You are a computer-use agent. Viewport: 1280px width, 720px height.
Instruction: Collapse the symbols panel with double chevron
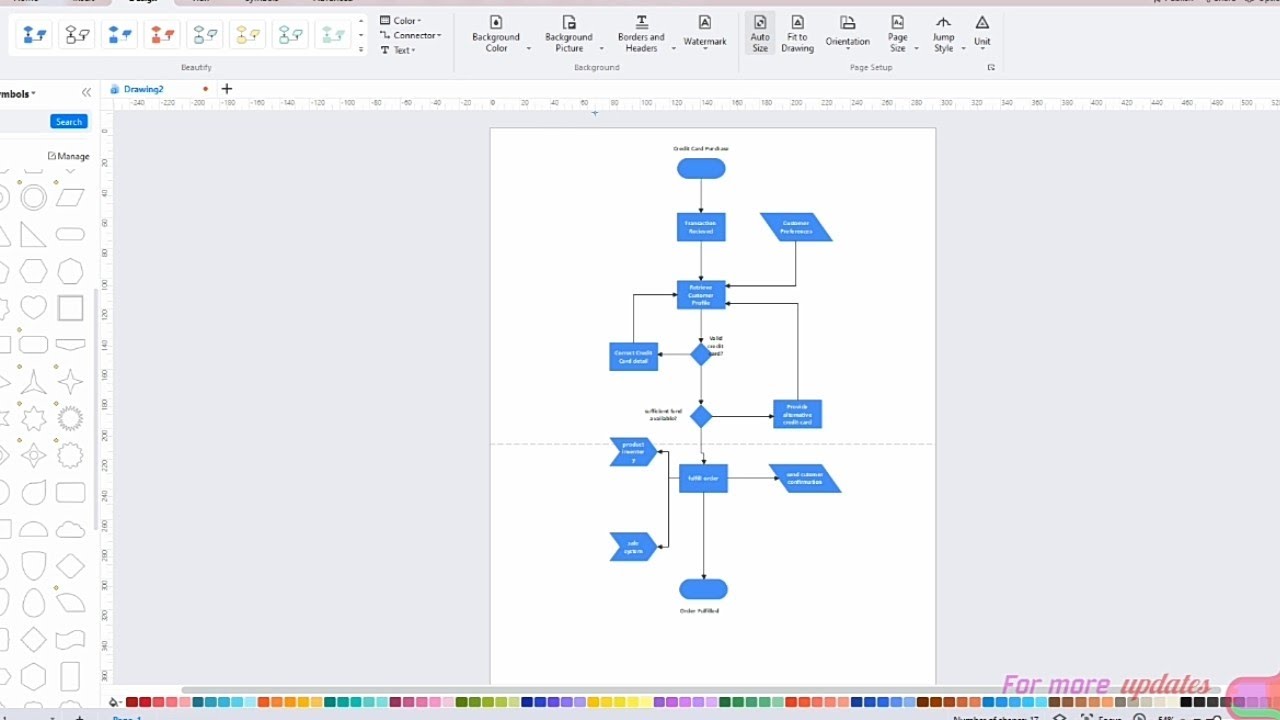point(86,93)
